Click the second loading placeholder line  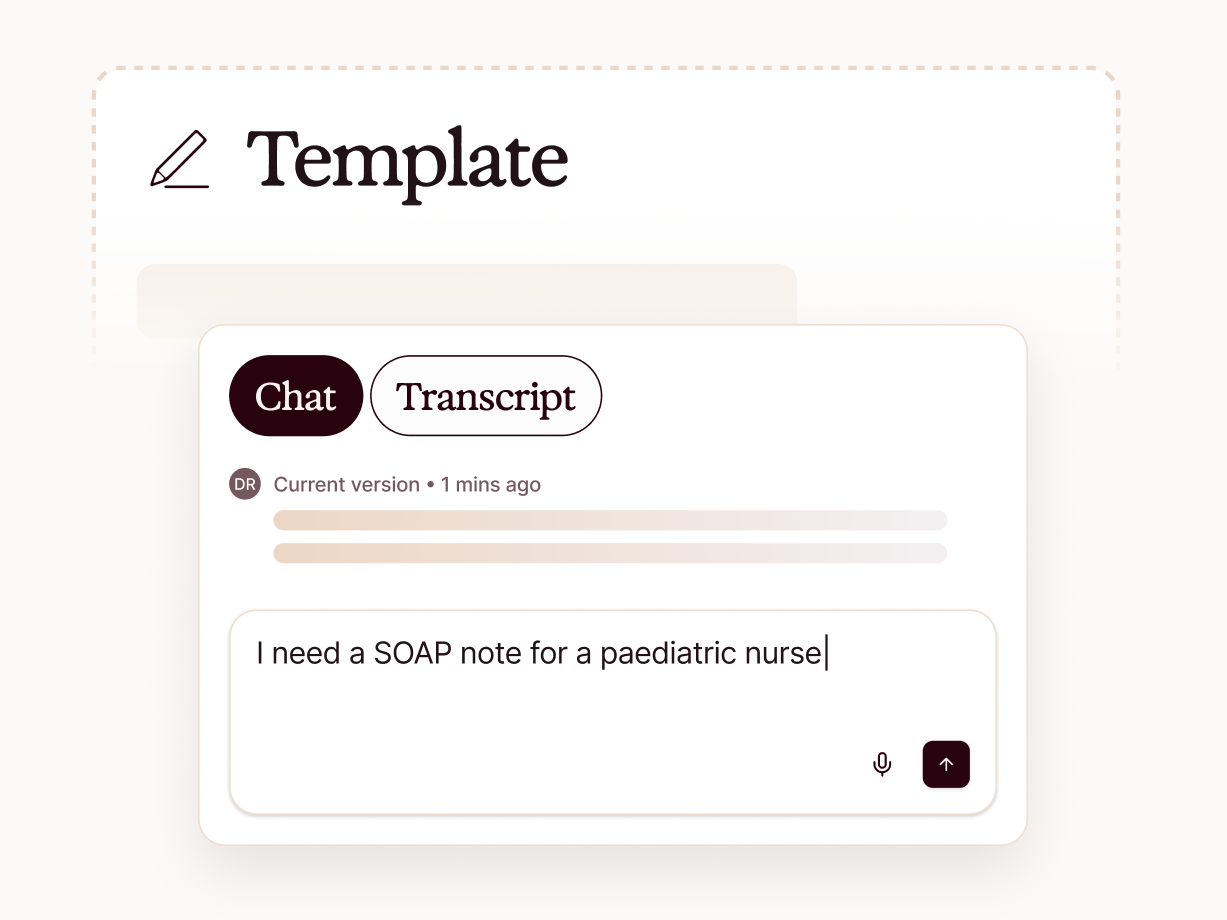pos(610,553)
